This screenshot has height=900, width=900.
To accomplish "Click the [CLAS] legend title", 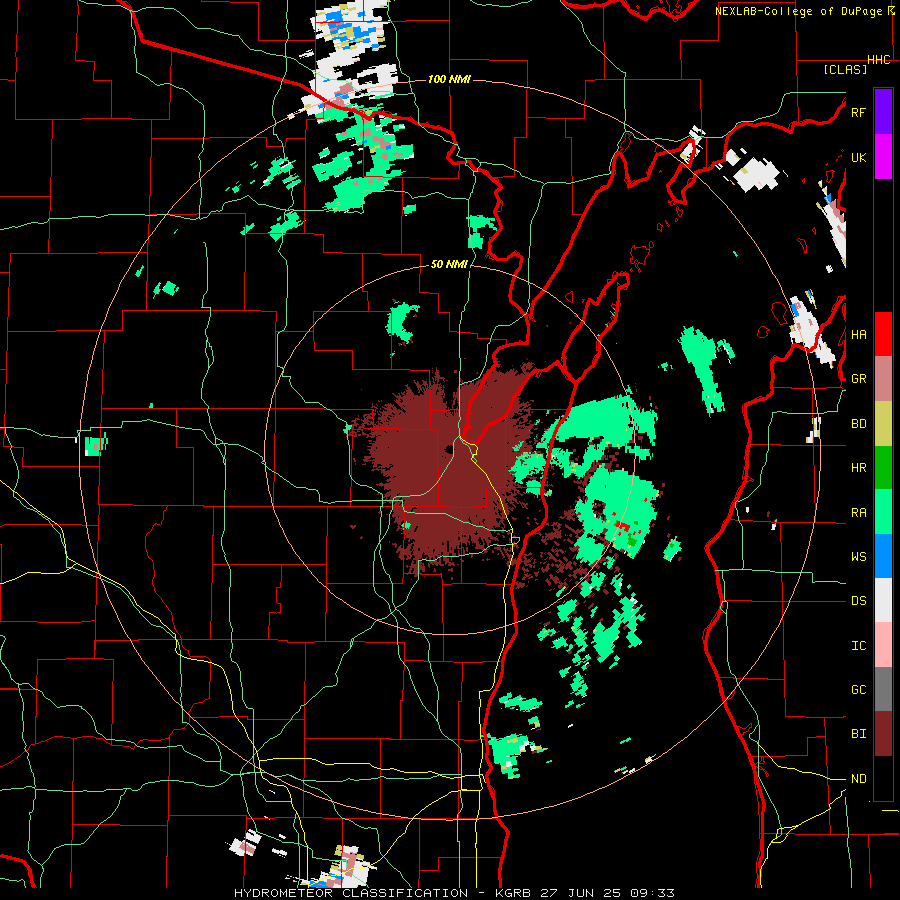I will [845, 69].
